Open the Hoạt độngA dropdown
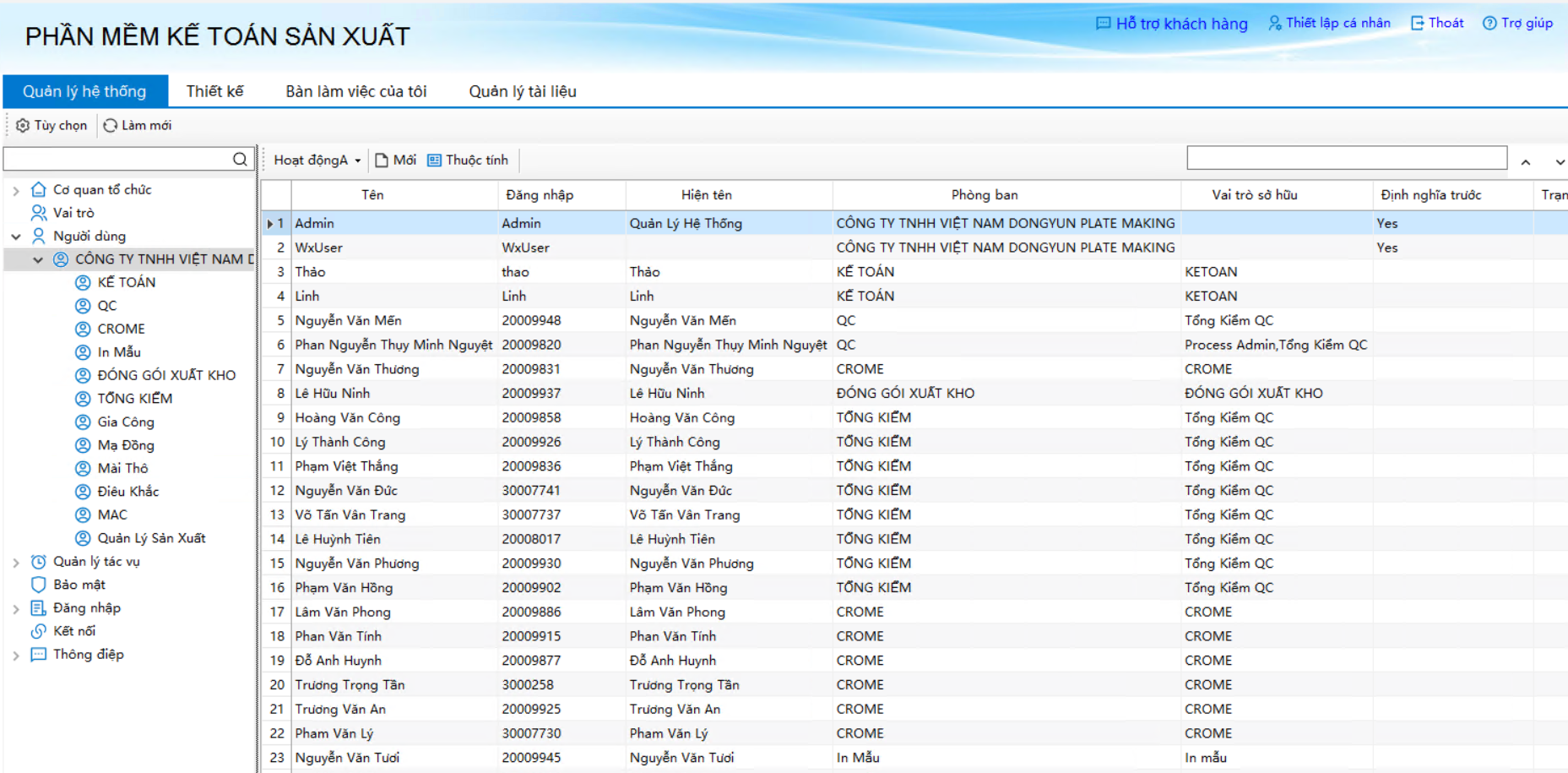The image size is (1568, 773). pyautogui.click(x=317, y=161)
